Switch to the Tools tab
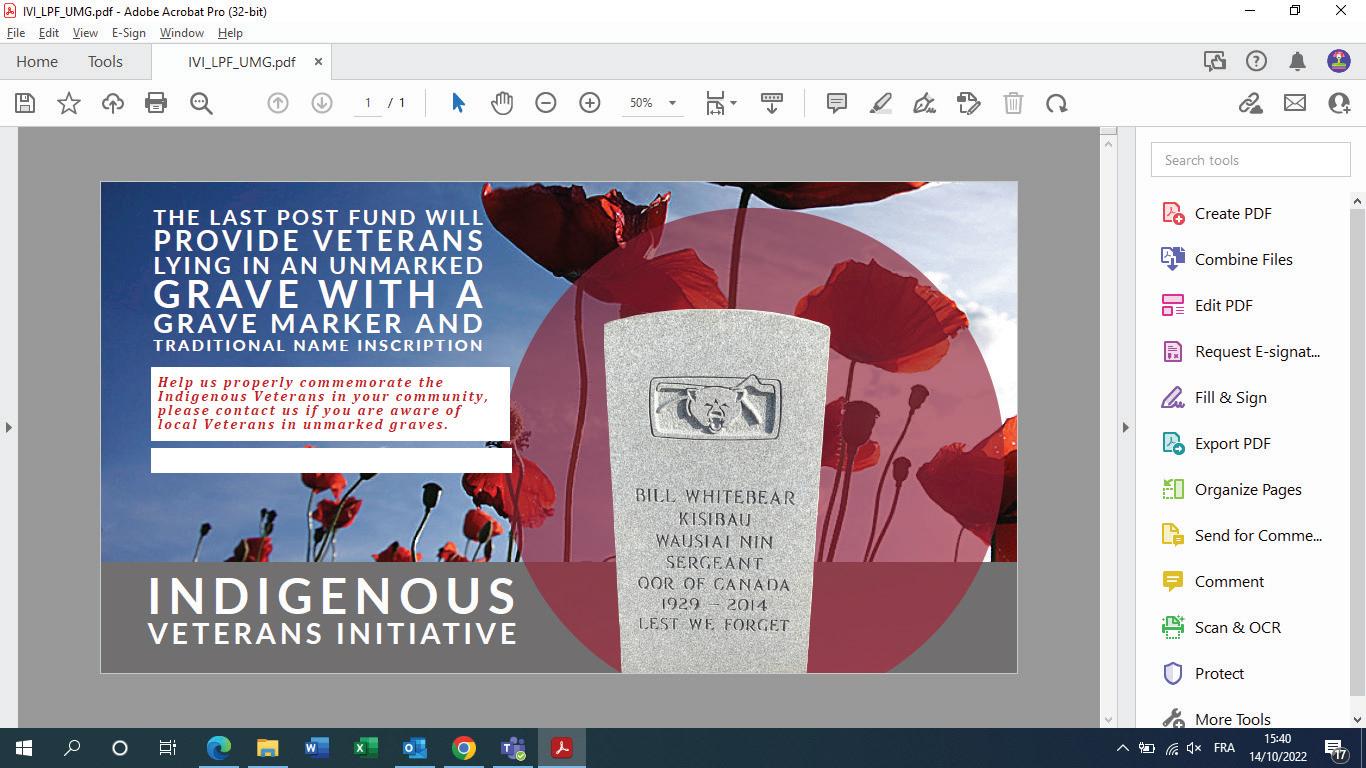1366x768 pixels. (105, 61)
